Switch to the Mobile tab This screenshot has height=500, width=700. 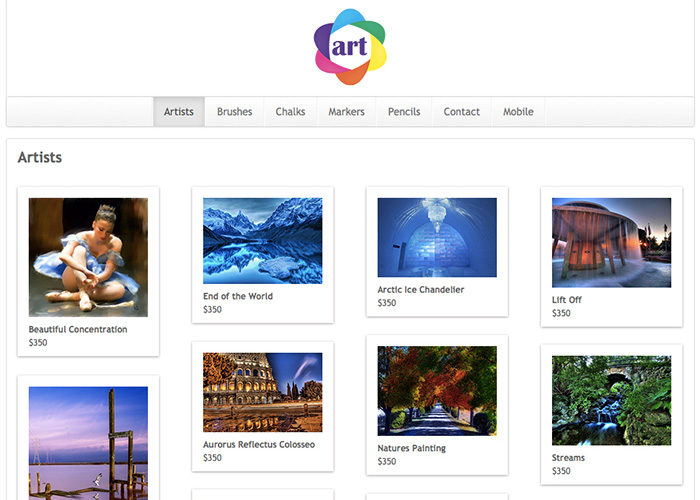click(518, 112)
